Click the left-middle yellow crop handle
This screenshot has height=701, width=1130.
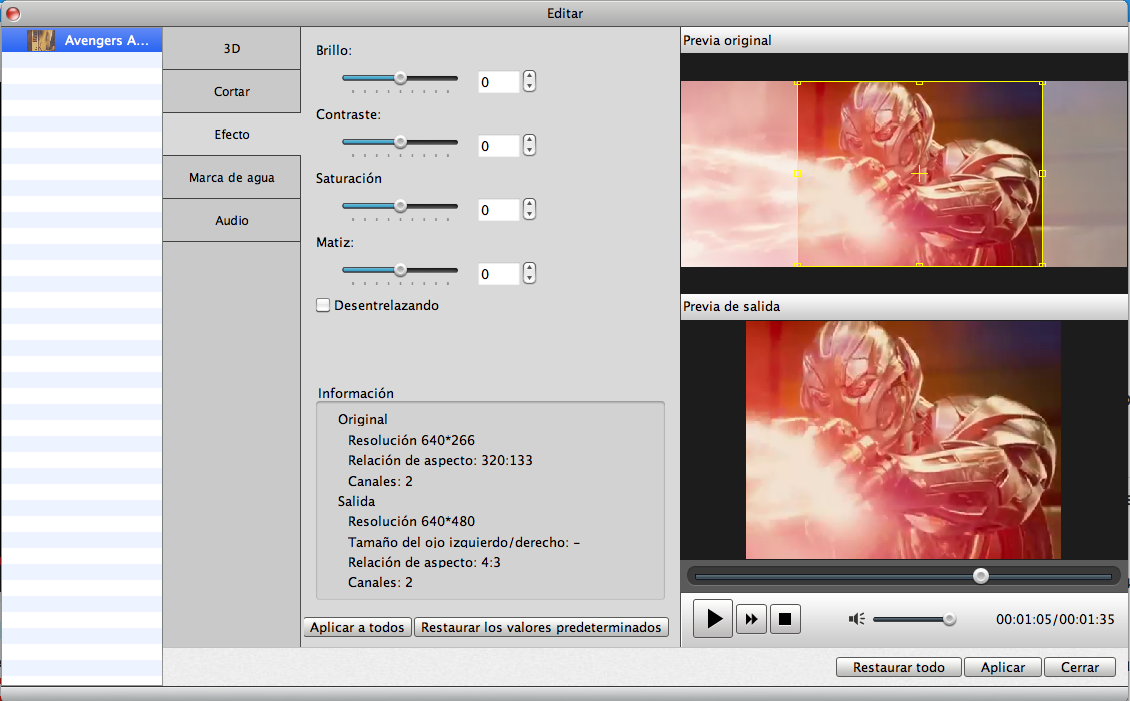(x=797, y=174)
